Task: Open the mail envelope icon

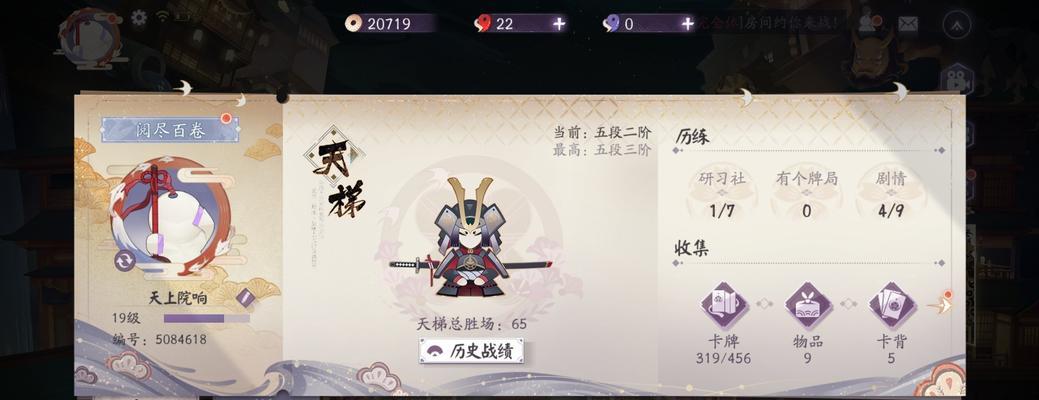Action: point(908,24)
